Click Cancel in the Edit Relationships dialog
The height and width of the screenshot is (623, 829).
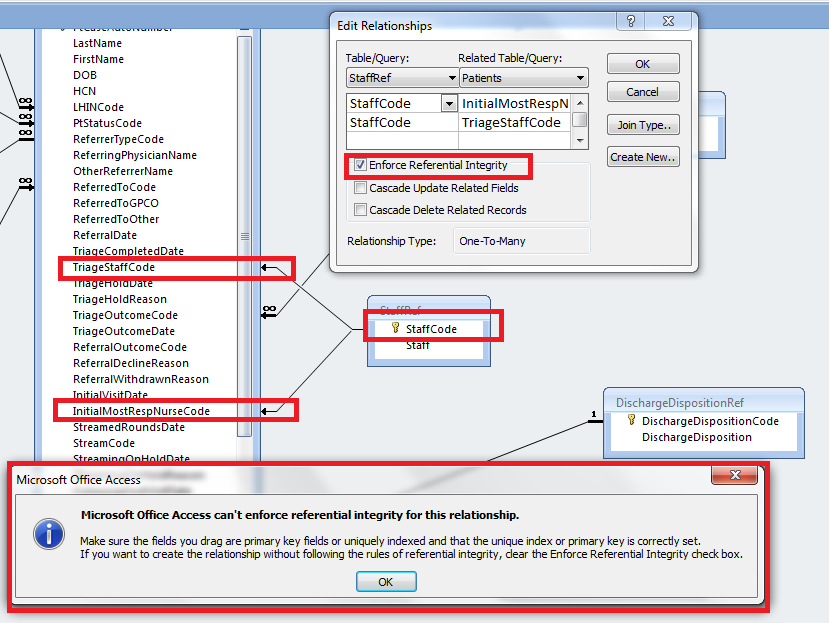[643, 92]
